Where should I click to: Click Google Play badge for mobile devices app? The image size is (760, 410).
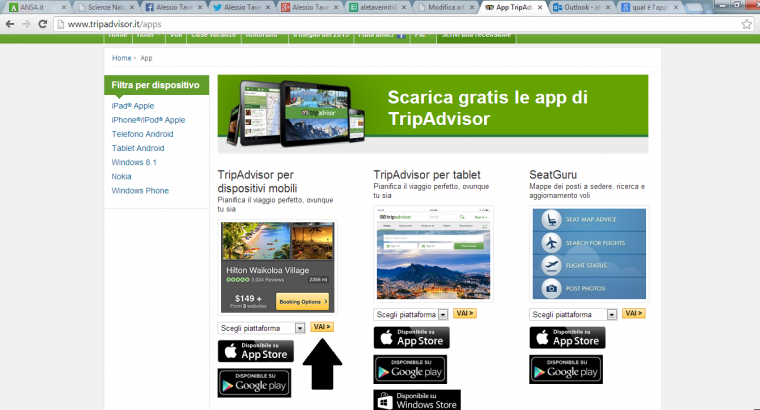pyautogui.click(x=254, y=383)
